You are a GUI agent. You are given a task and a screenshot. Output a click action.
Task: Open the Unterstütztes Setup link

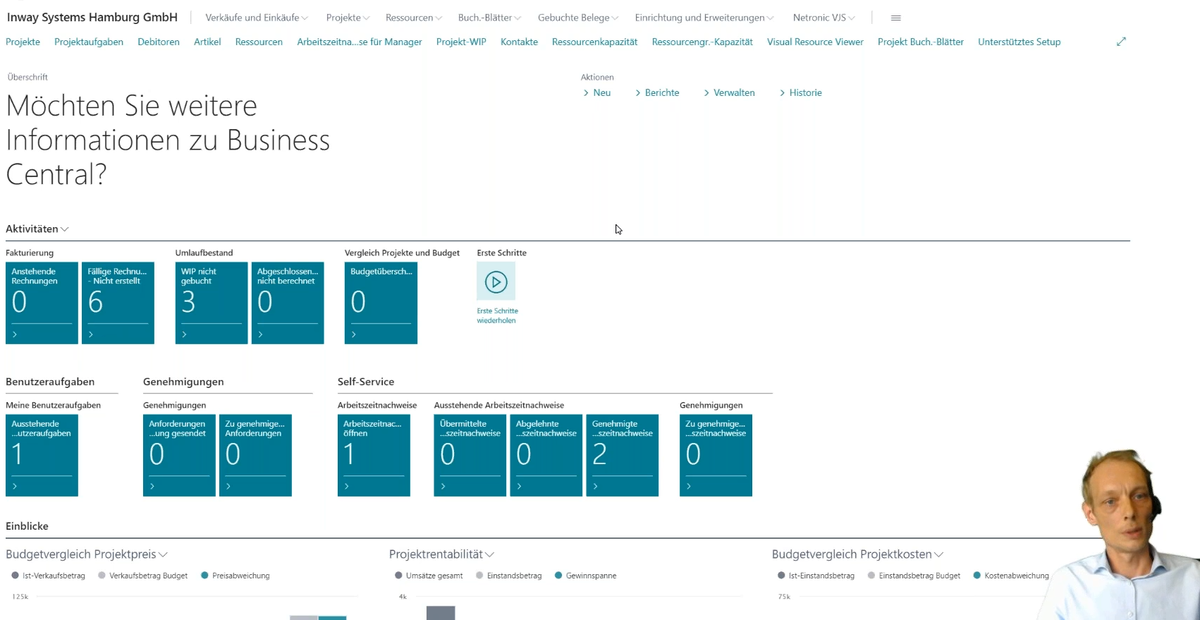coord(1019,42)
